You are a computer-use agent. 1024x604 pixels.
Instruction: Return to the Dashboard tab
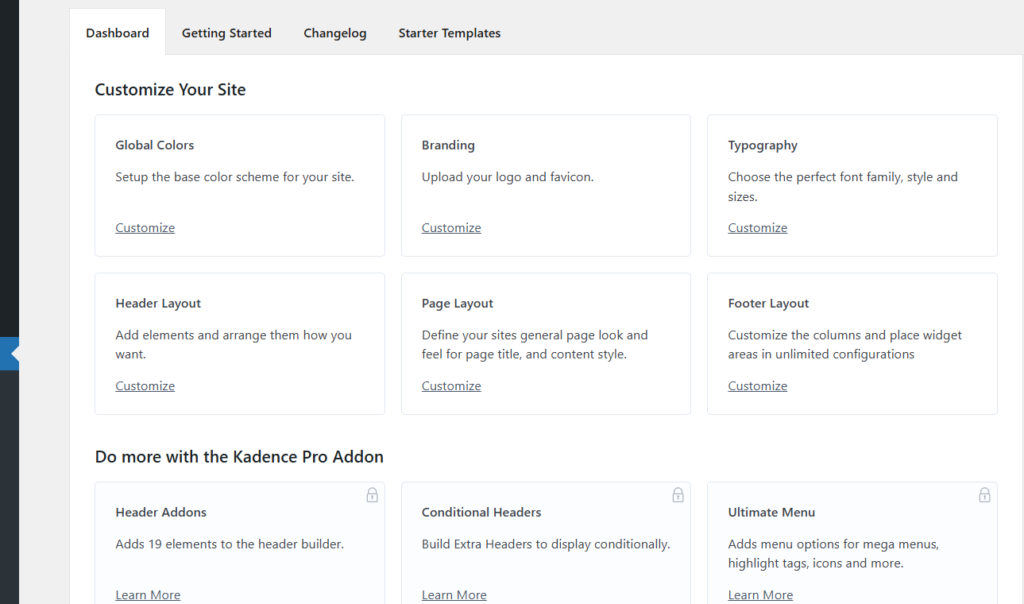(117, 32)
